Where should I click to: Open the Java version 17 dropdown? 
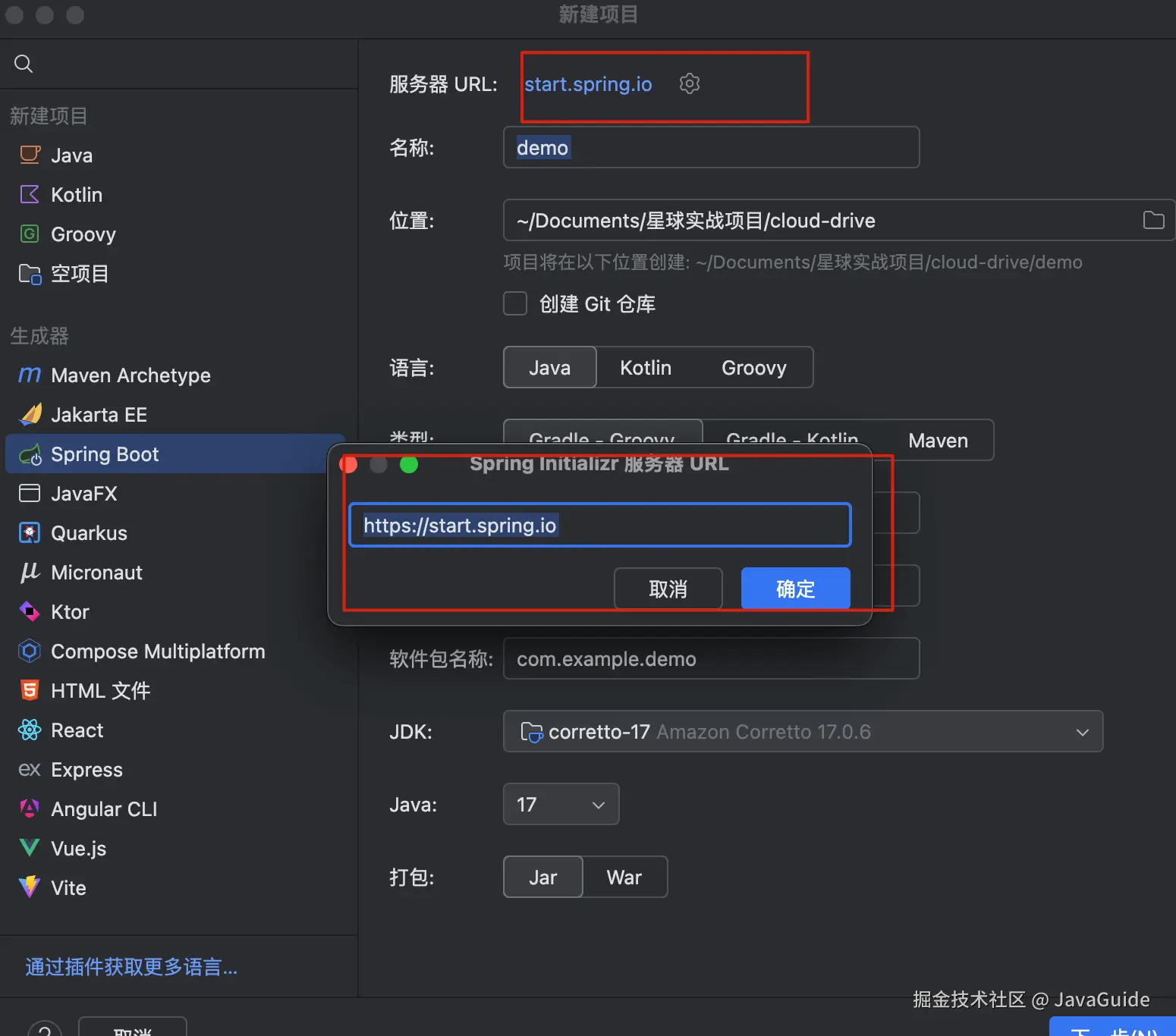tap(561, 804)
